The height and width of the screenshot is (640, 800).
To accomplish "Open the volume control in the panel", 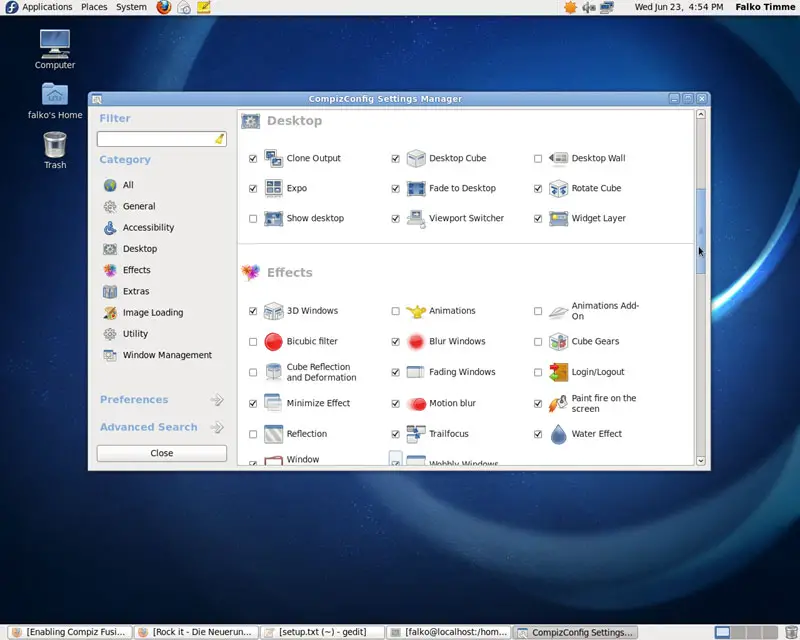I will pos(589,7).
